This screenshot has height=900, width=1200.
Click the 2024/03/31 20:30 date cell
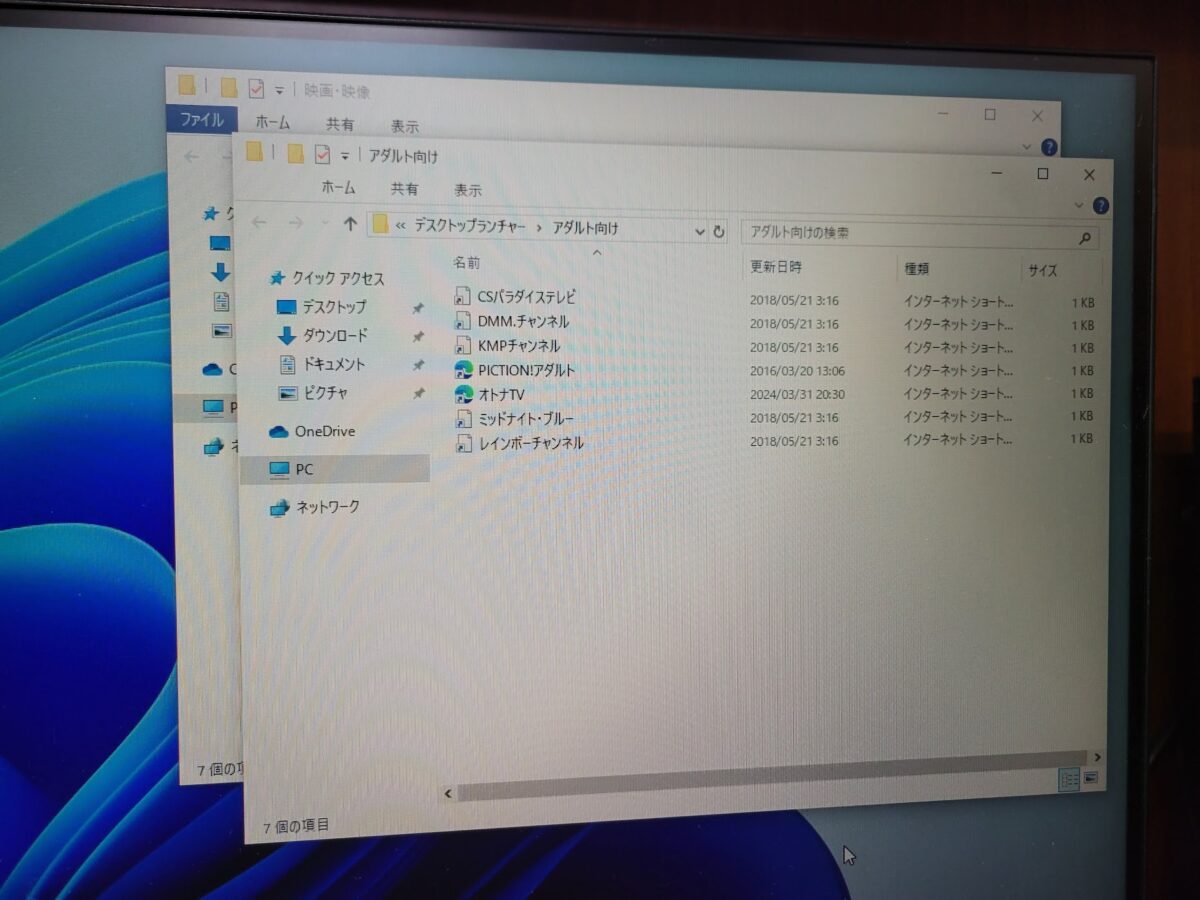pyautogui.click(x=797, y=395)
